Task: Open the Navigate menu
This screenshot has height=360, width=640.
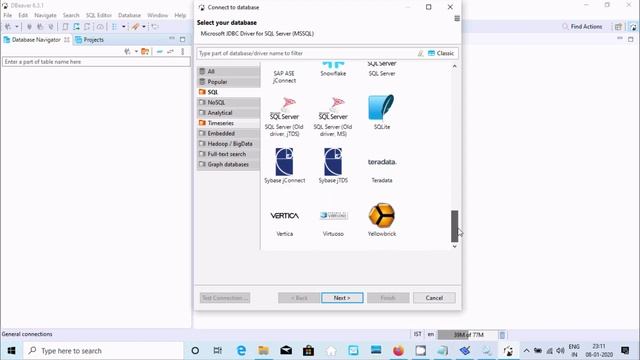Action: click(x=45, y=15)
